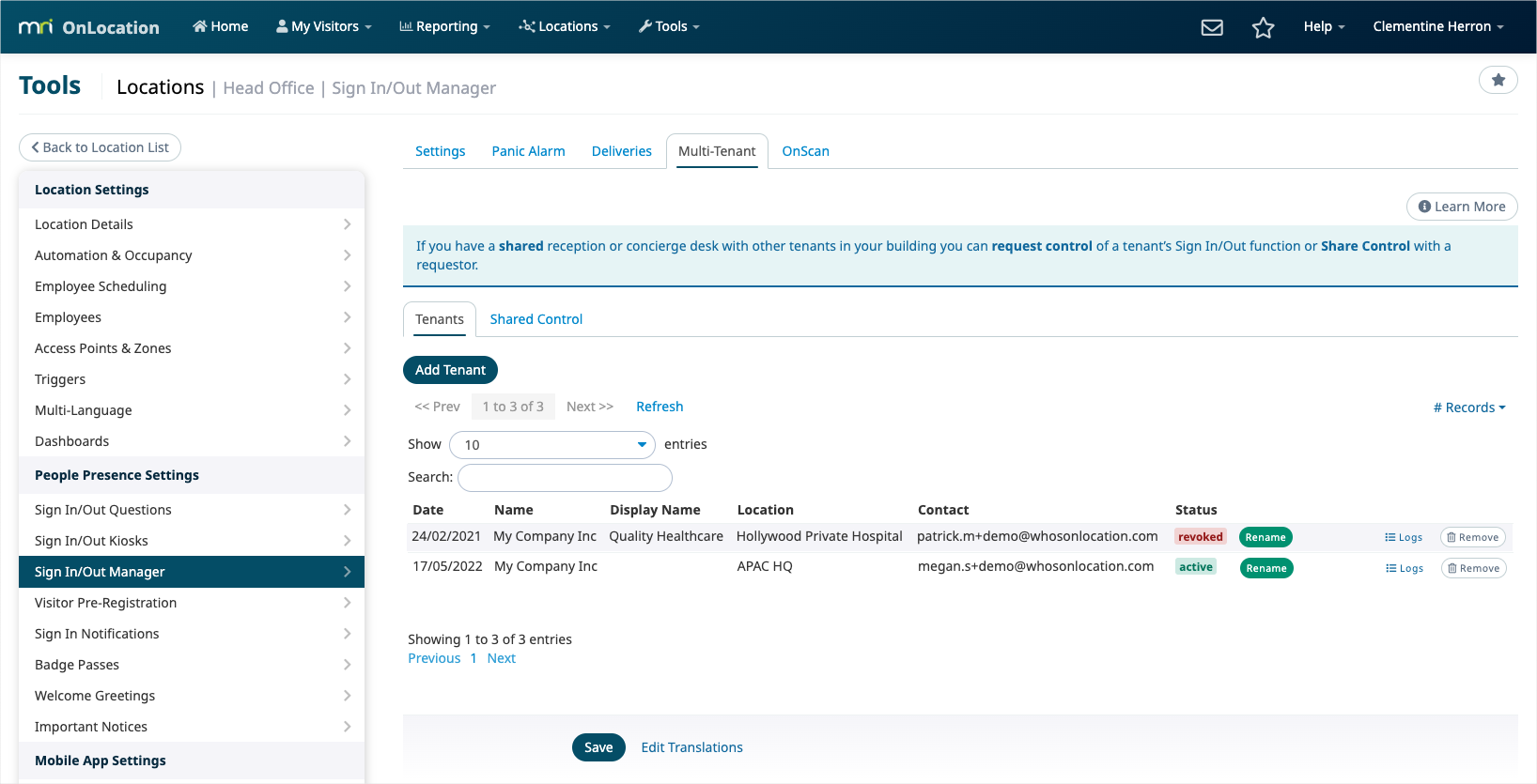Click Head Office breadcrumb
The width and height of the screenshot is (1537, 784).
click(x=269, y=87)
